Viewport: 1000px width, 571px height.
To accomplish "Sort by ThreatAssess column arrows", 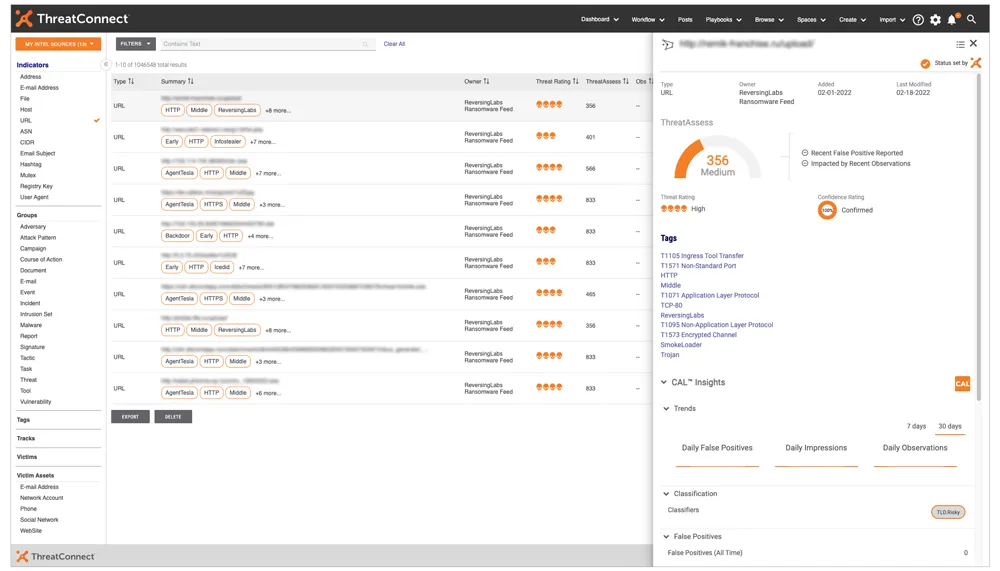I will coord(626,82).
